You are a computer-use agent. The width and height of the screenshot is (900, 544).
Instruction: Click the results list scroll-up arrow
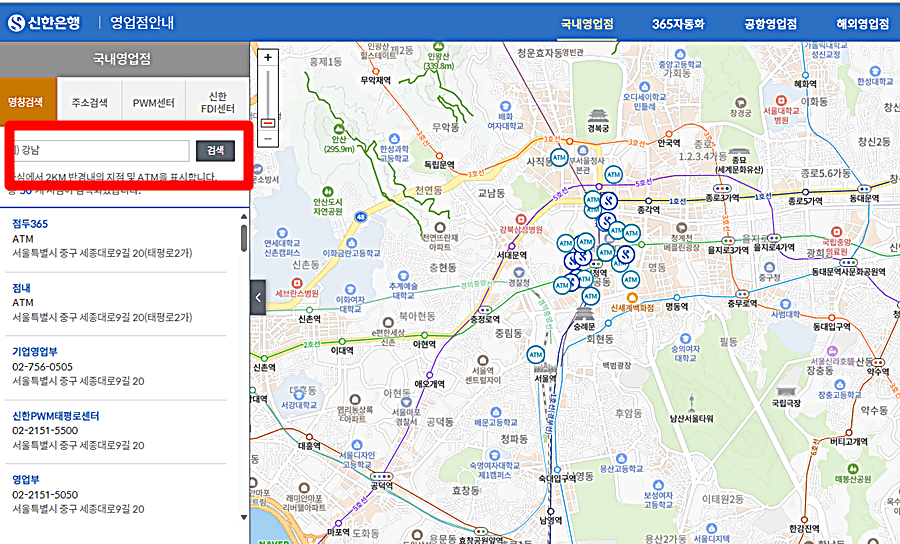pyautogui.click(x=244, y=217)
